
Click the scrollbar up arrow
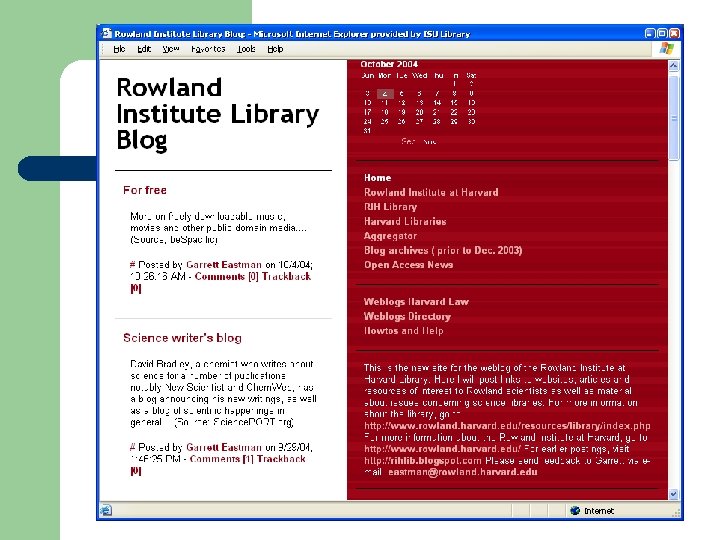(673, 66)
